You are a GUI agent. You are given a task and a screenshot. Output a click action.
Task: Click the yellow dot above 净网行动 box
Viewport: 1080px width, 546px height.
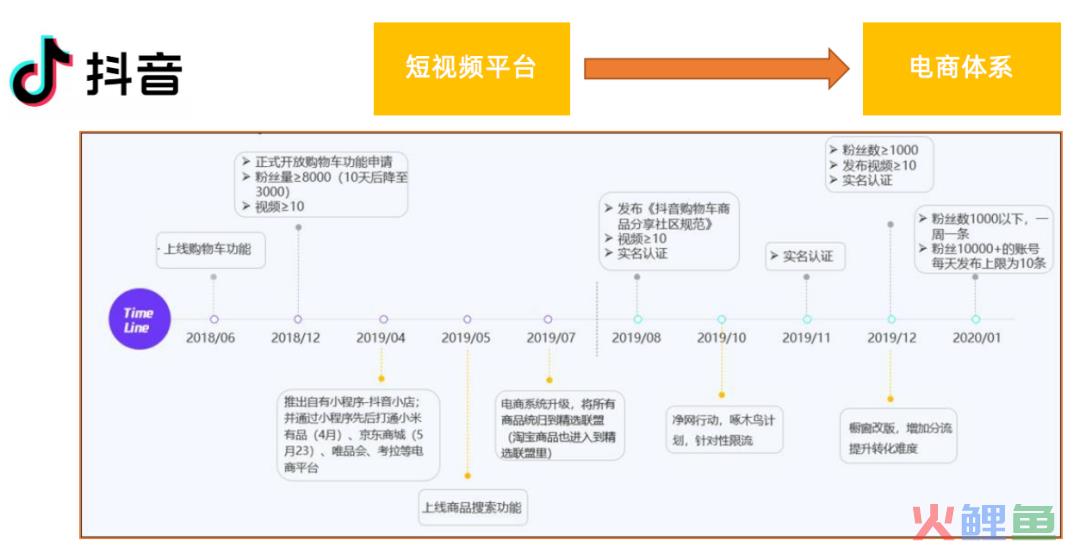[x=722, y=395]
